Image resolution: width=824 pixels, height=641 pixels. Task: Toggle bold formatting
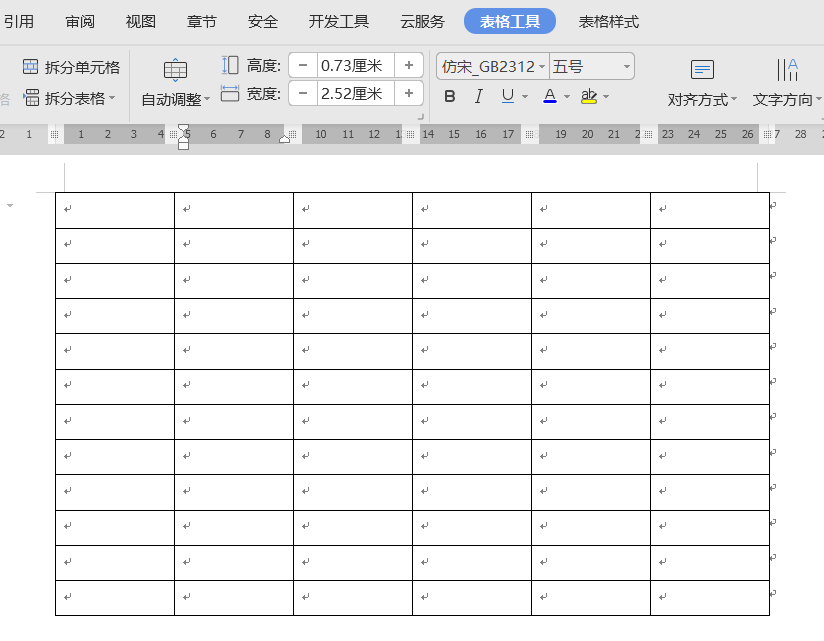[450, 96]
